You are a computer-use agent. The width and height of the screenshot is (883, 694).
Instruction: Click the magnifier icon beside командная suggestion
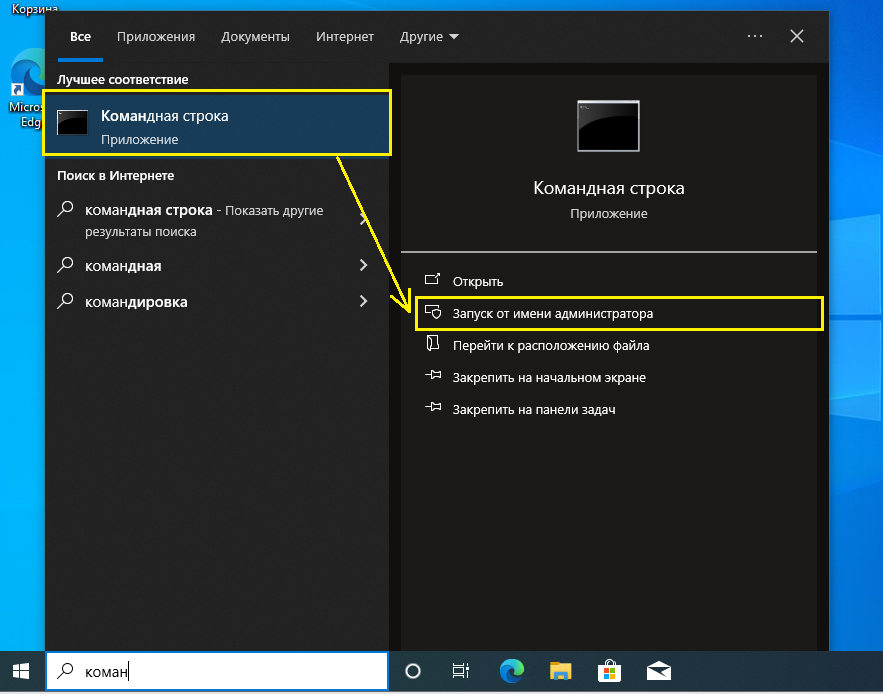pyautogui.click(x=65, y=264)
